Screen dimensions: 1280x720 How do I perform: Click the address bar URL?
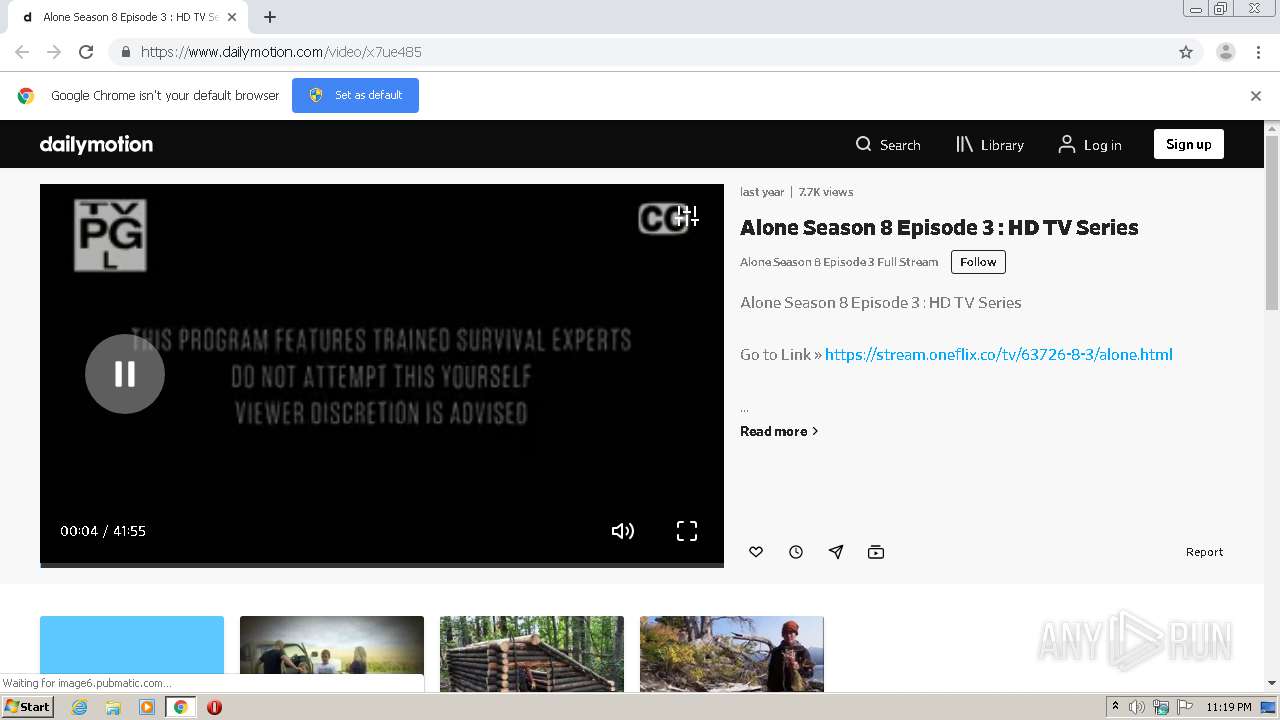[281, 52]
